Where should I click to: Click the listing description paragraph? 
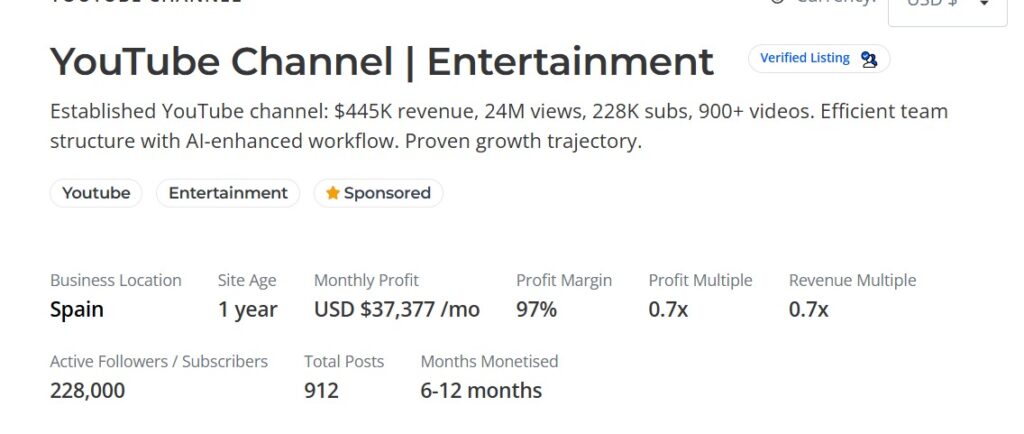point(499,126)
